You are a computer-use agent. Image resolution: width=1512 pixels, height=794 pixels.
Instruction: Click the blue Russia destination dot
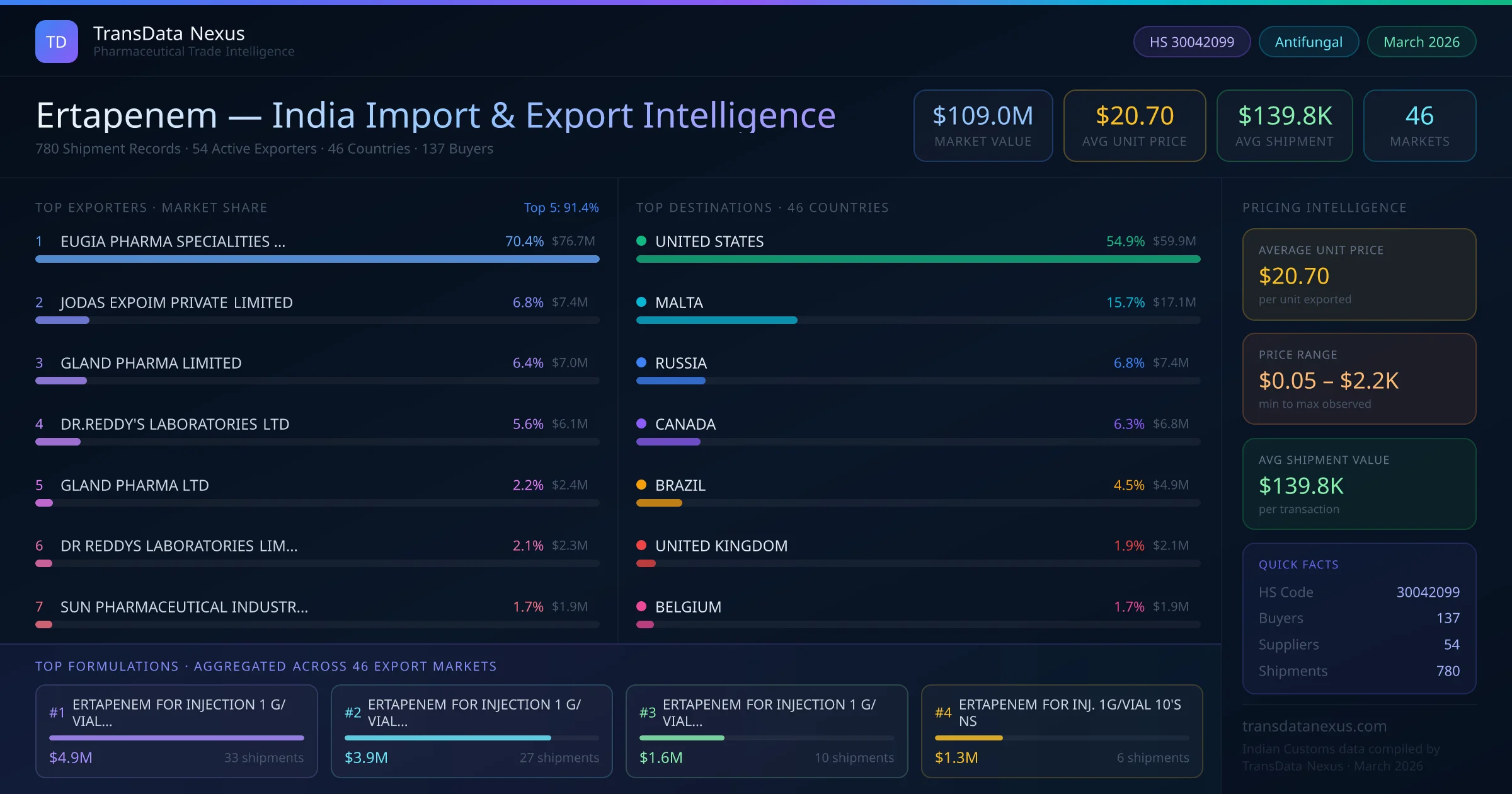point(642,363)
